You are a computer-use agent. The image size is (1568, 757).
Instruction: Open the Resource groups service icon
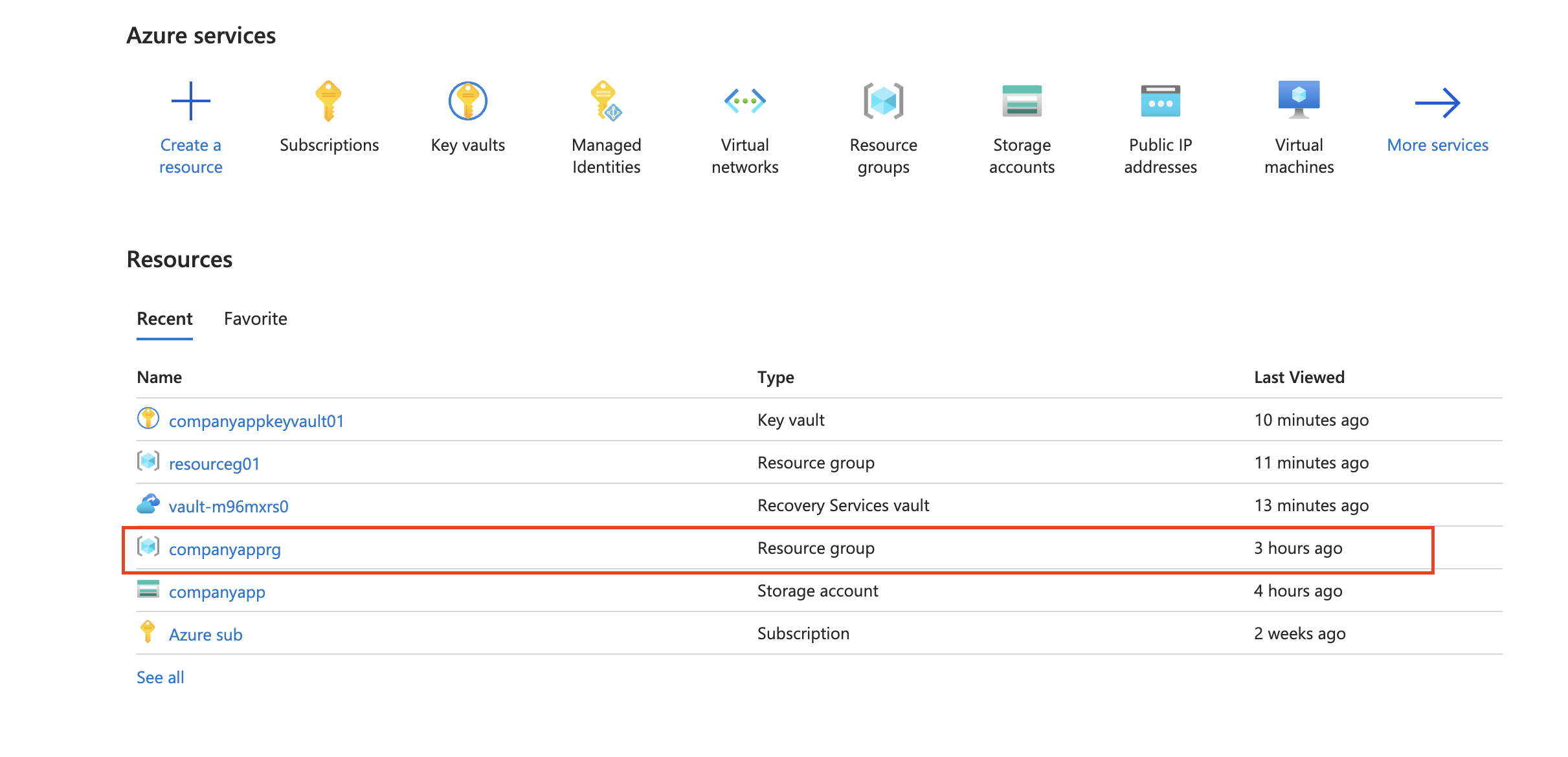tap(884, 101)
